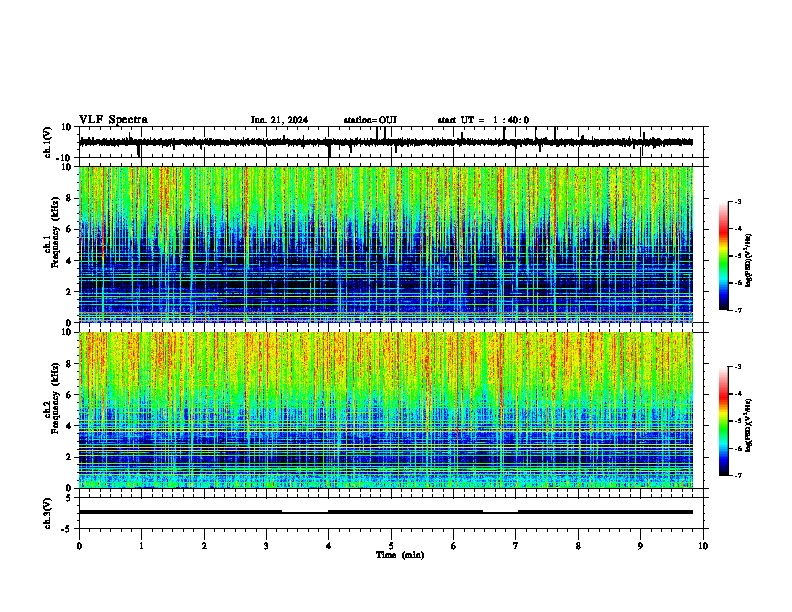Click the "-7" label on ch.2 color bar

[738, 475]
